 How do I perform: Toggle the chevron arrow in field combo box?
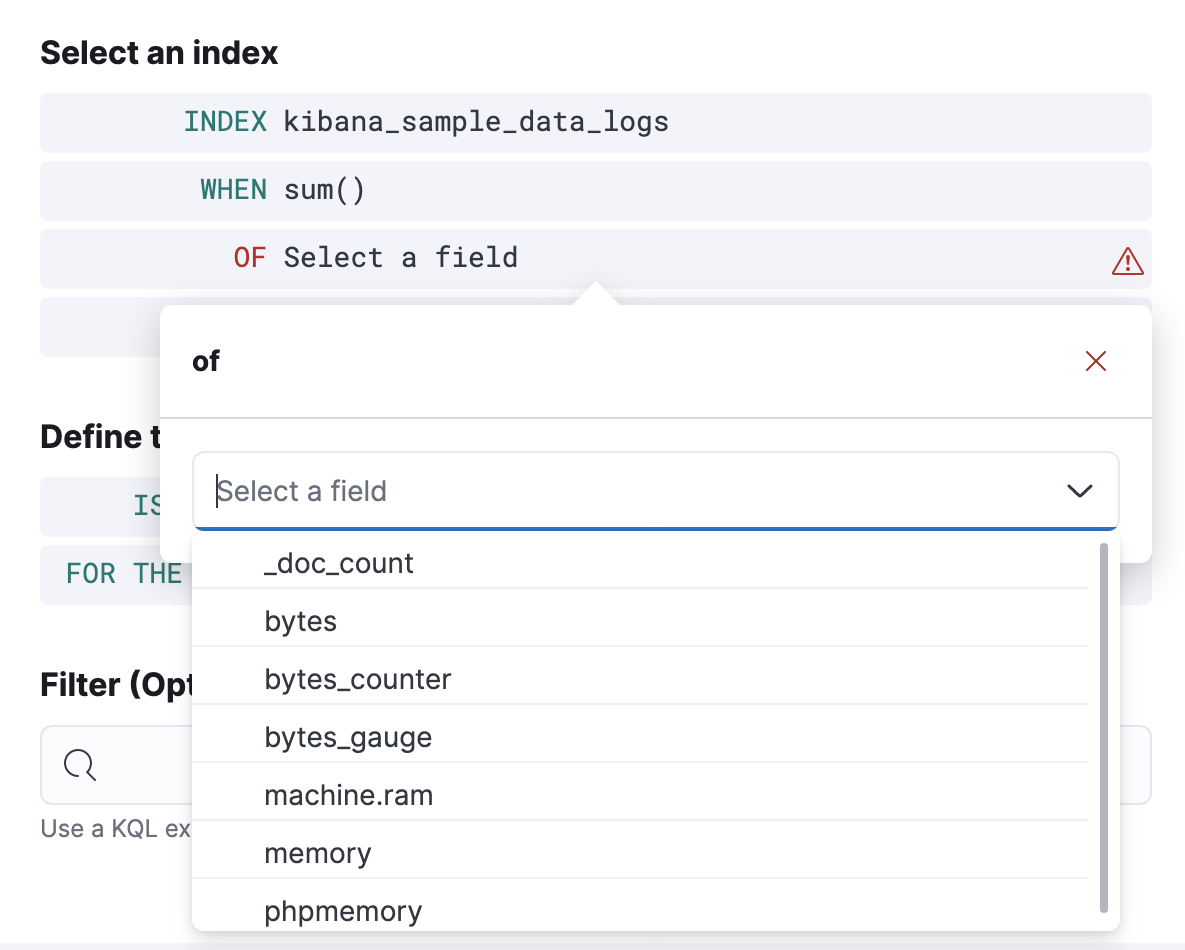tap(1079, 491)
